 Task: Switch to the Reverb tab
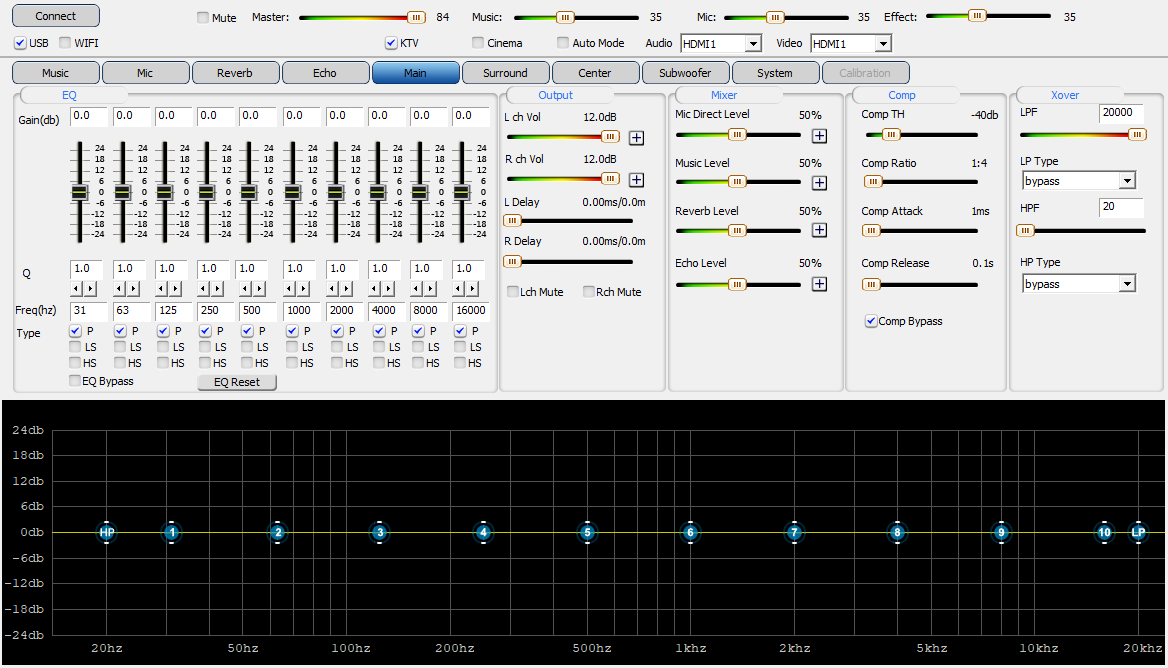tap(235, 73)
